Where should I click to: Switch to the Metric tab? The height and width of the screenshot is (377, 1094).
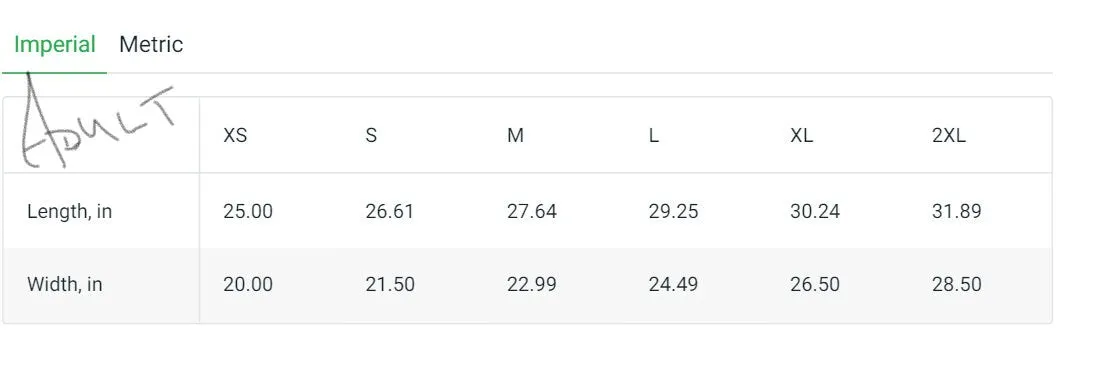pos(151,45)
